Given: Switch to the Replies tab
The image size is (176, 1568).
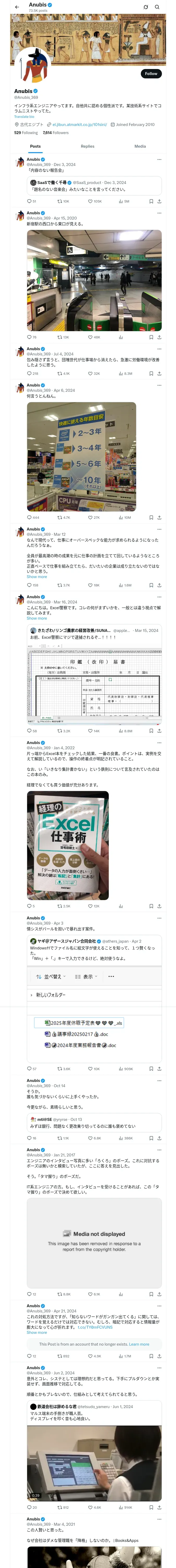Looking at the screenshot, I should 87,146.
